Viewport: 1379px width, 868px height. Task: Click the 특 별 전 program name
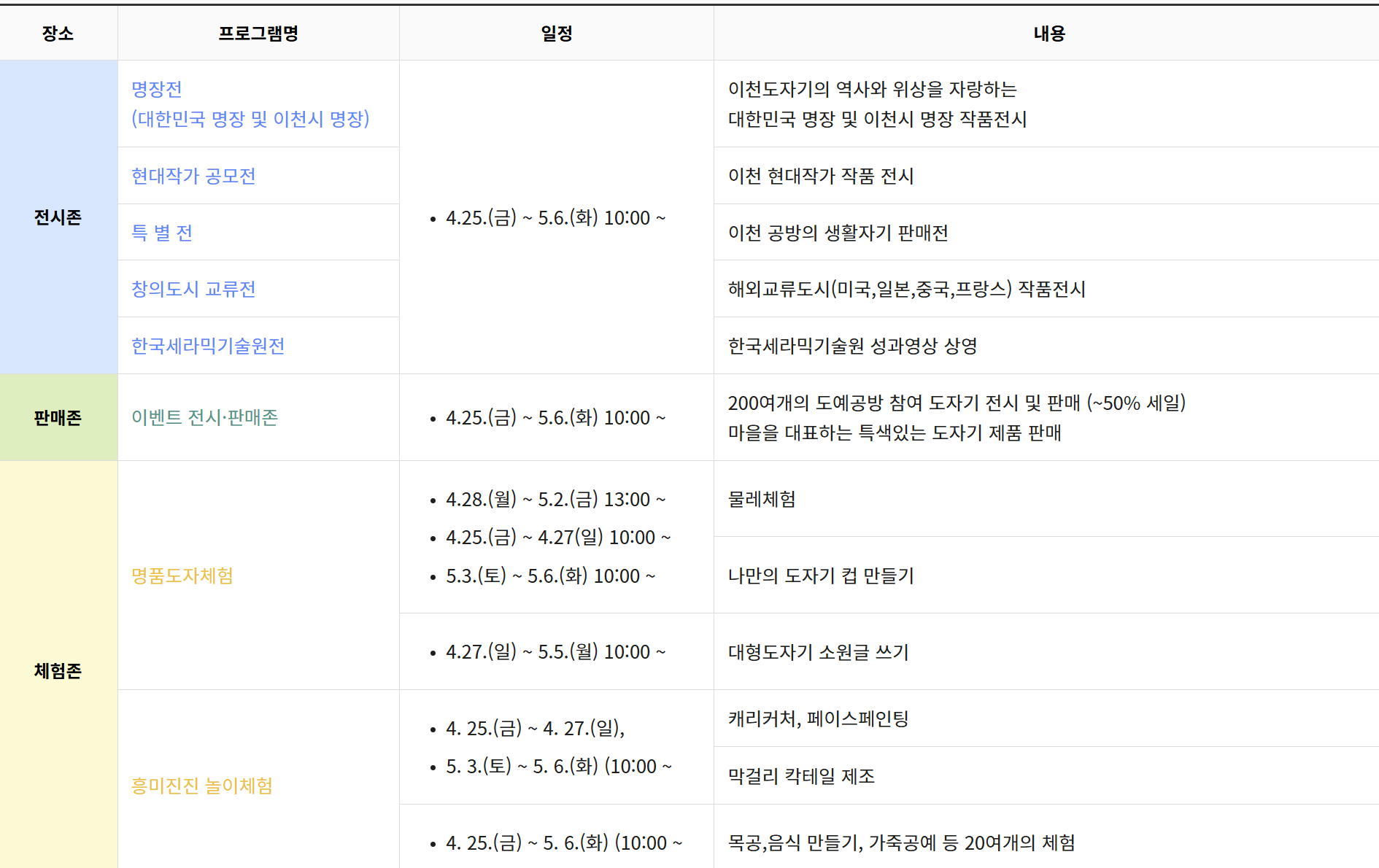click(162, 233)
